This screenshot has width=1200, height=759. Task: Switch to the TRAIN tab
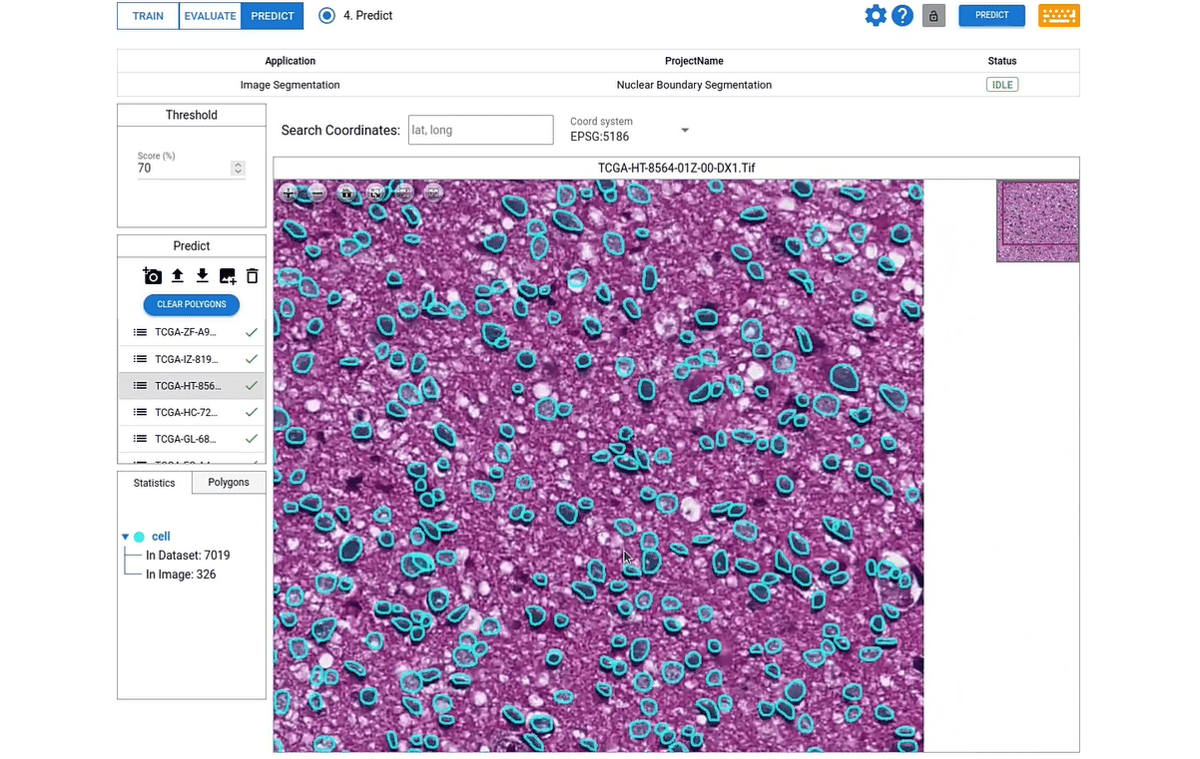pyautogui.click(x=148, y=16)
